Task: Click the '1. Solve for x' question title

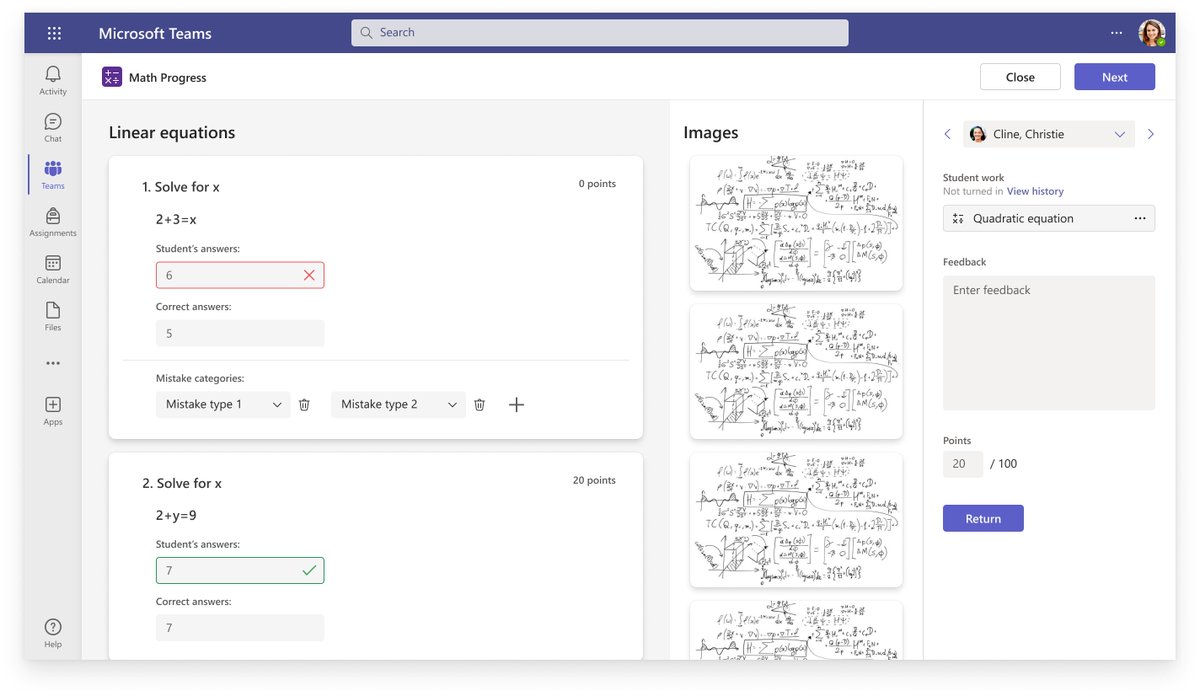Action: [x=181, y=187]
